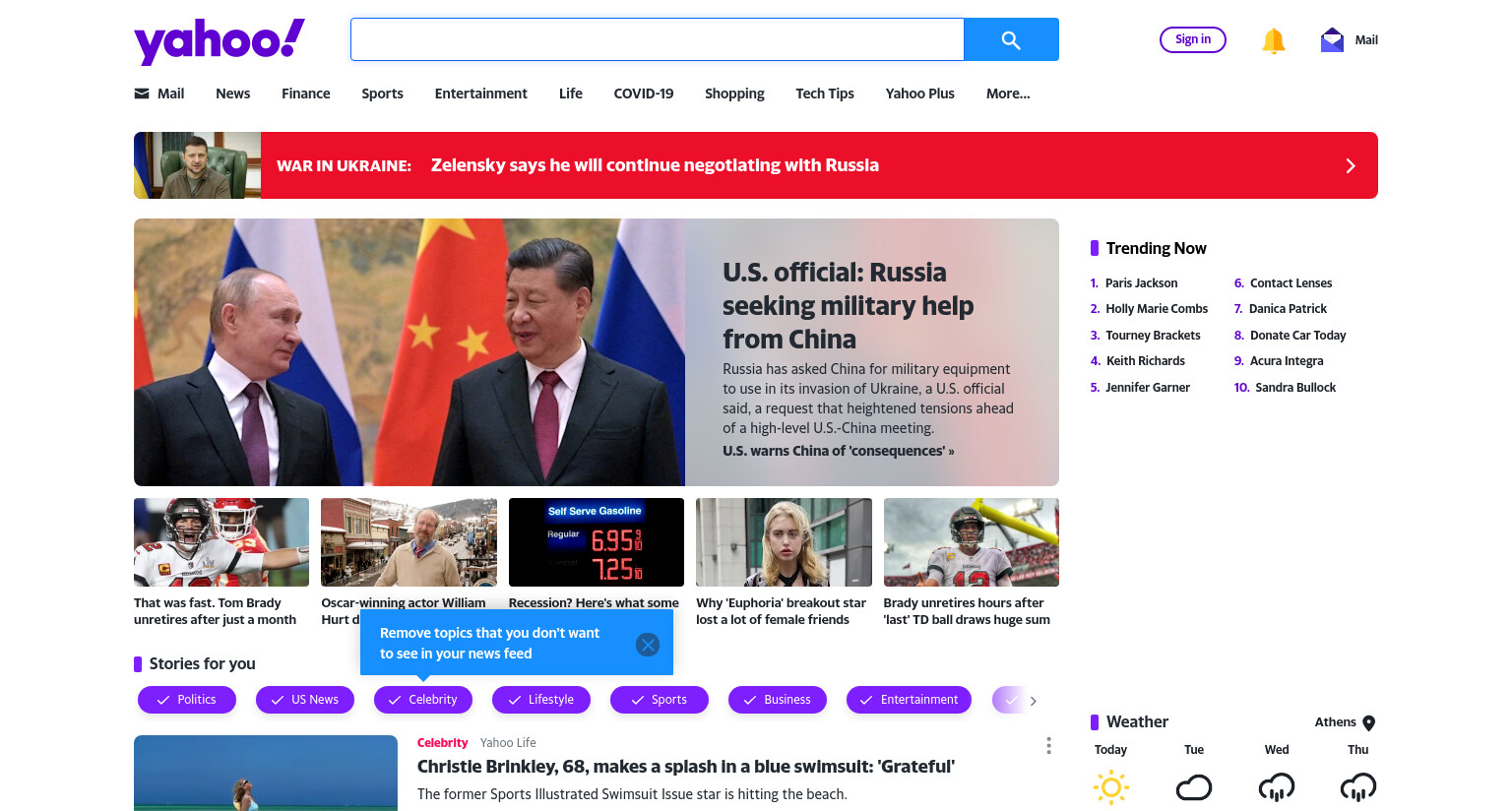The image size is (1512, 811).
Task: Open 'Brady unretires hours after' headline
Action: tap(967, 611)
